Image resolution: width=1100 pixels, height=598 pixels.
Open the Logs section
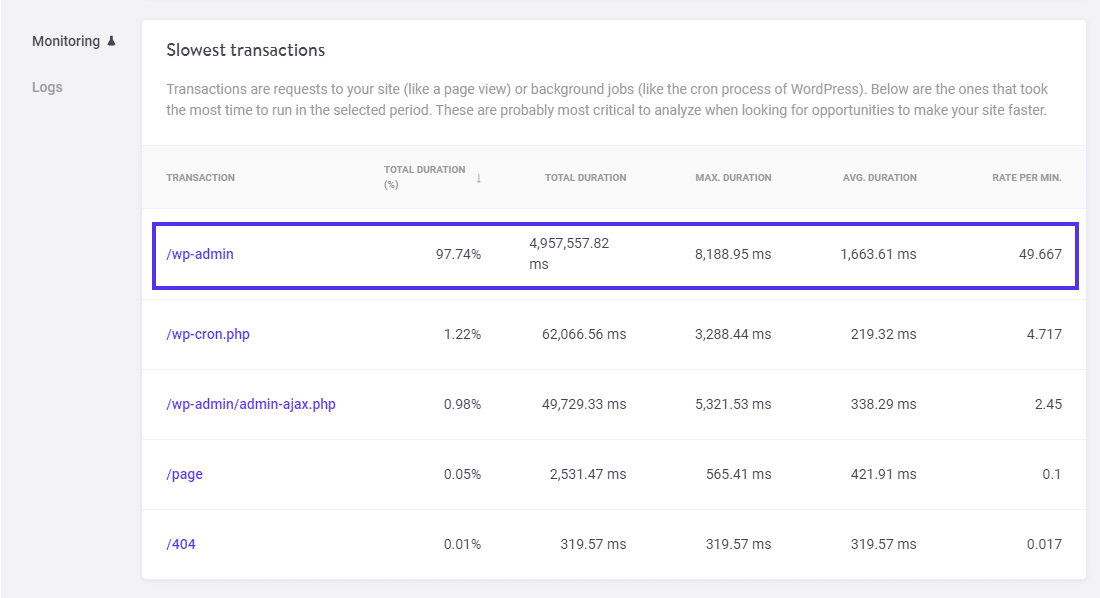pyautogui.click(x=47, y=87)
